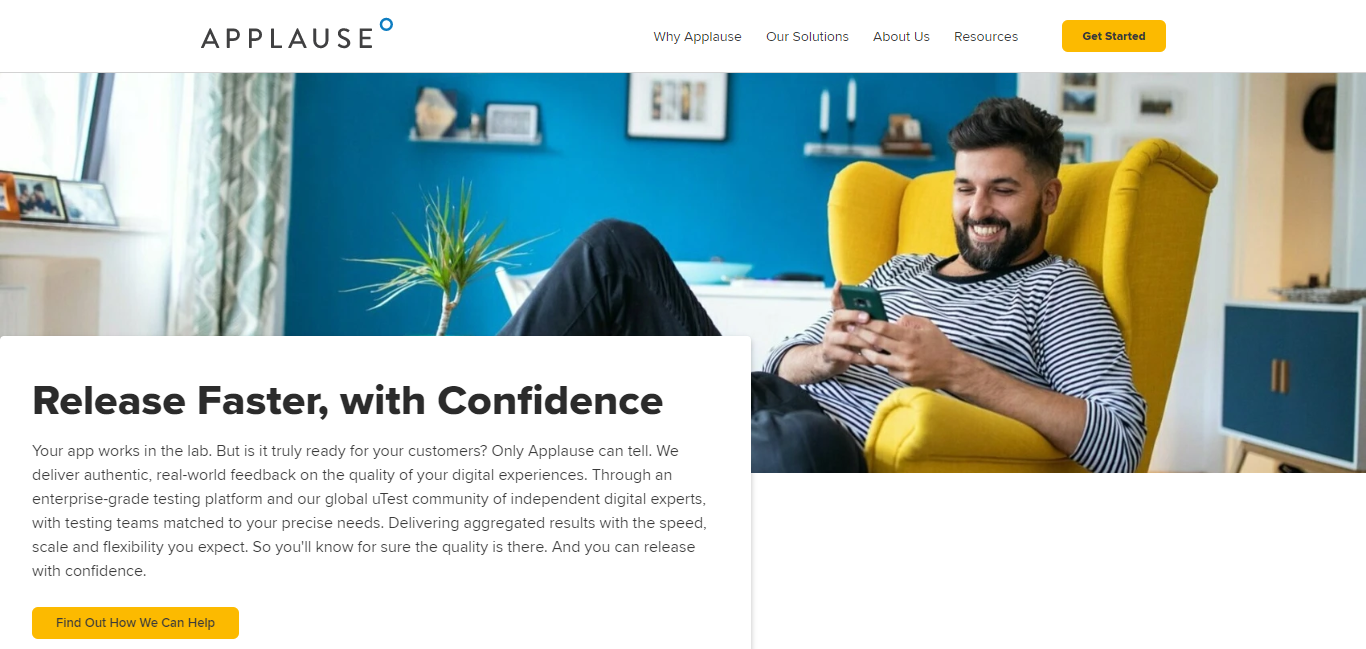Click the Find Out How We Can Help button

click(x=135, y=622)
